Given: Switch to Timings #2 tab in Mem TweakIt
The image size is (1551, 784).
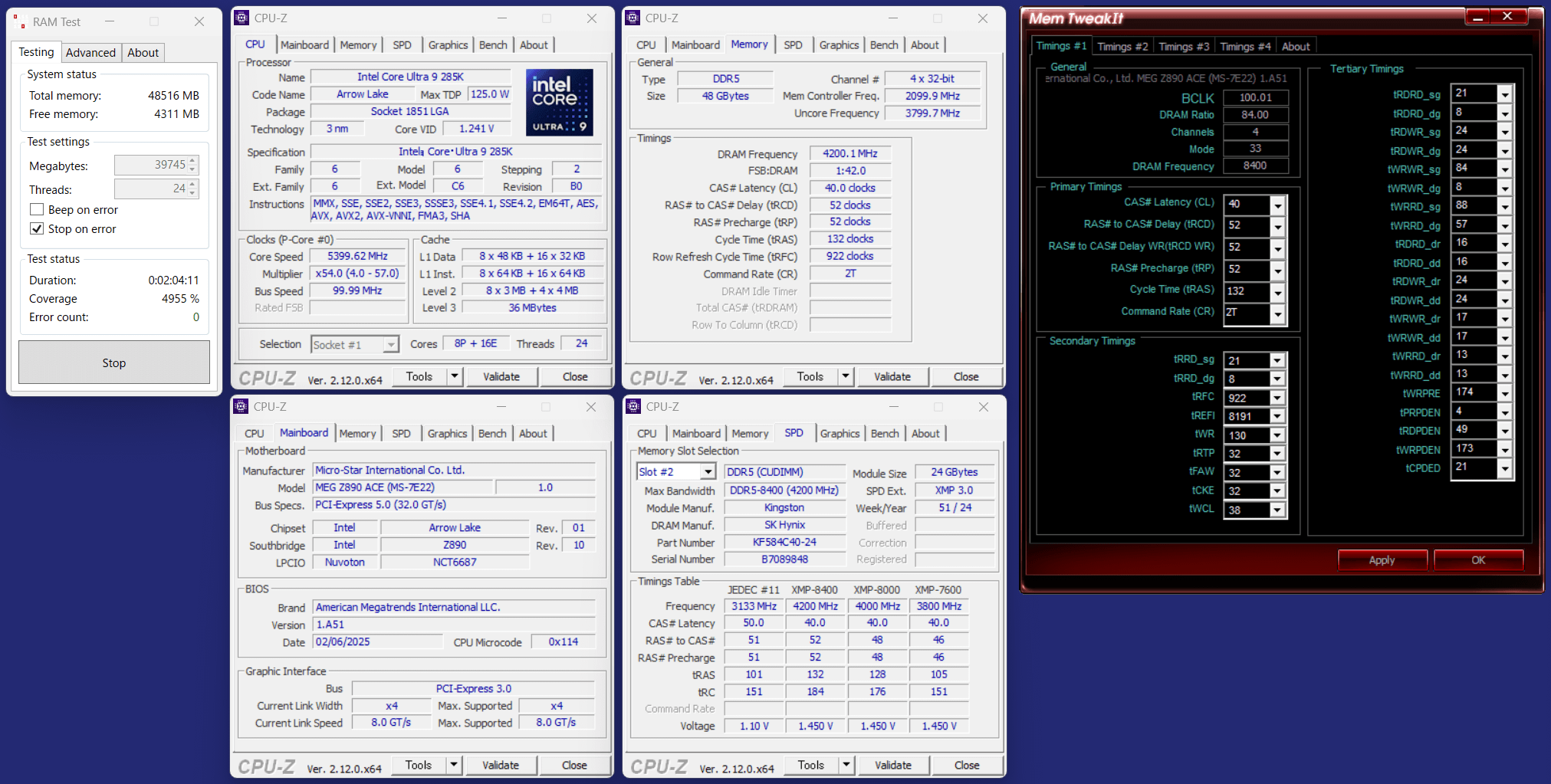Looking at the screenshot, I should click(x=1122, y=46).
